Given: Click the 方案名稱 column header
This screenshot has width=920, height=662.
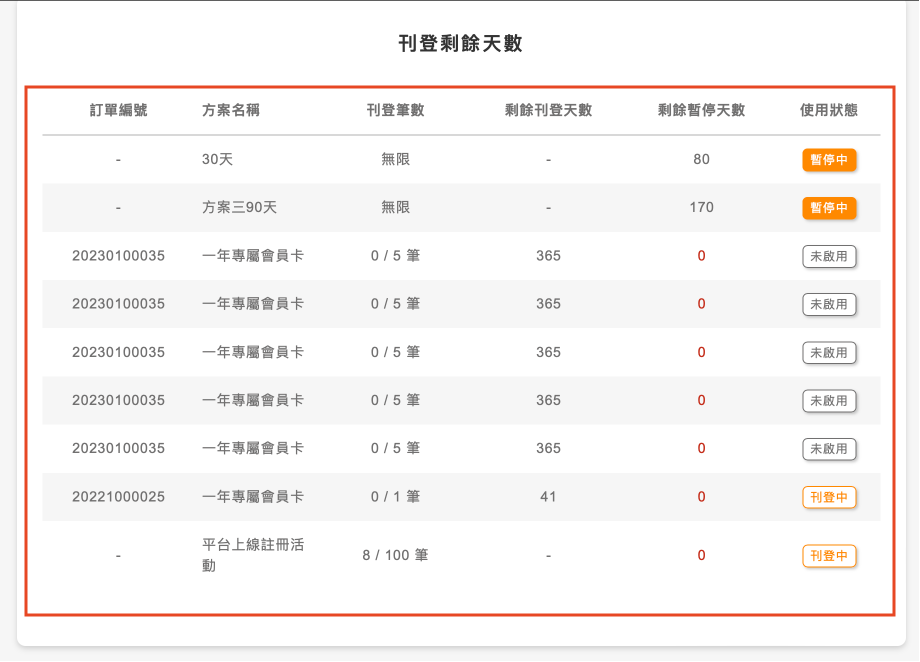Looking at the screenshot, I should coord(231,110).
